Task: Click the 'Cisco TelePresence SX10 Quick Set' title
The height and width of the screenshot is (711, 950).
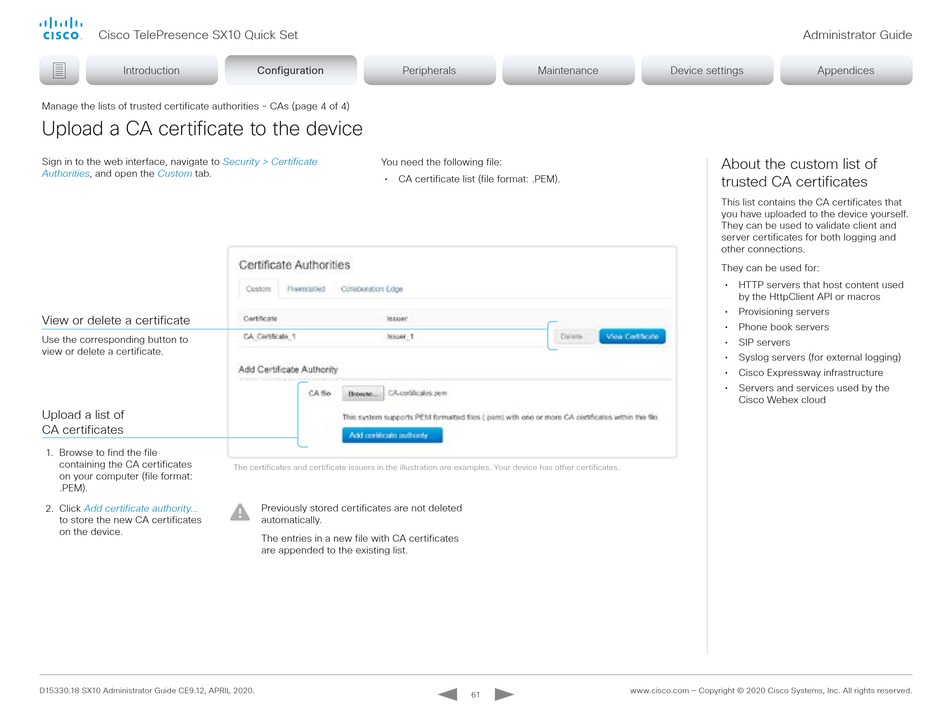Action: click(x=198, y=35)
